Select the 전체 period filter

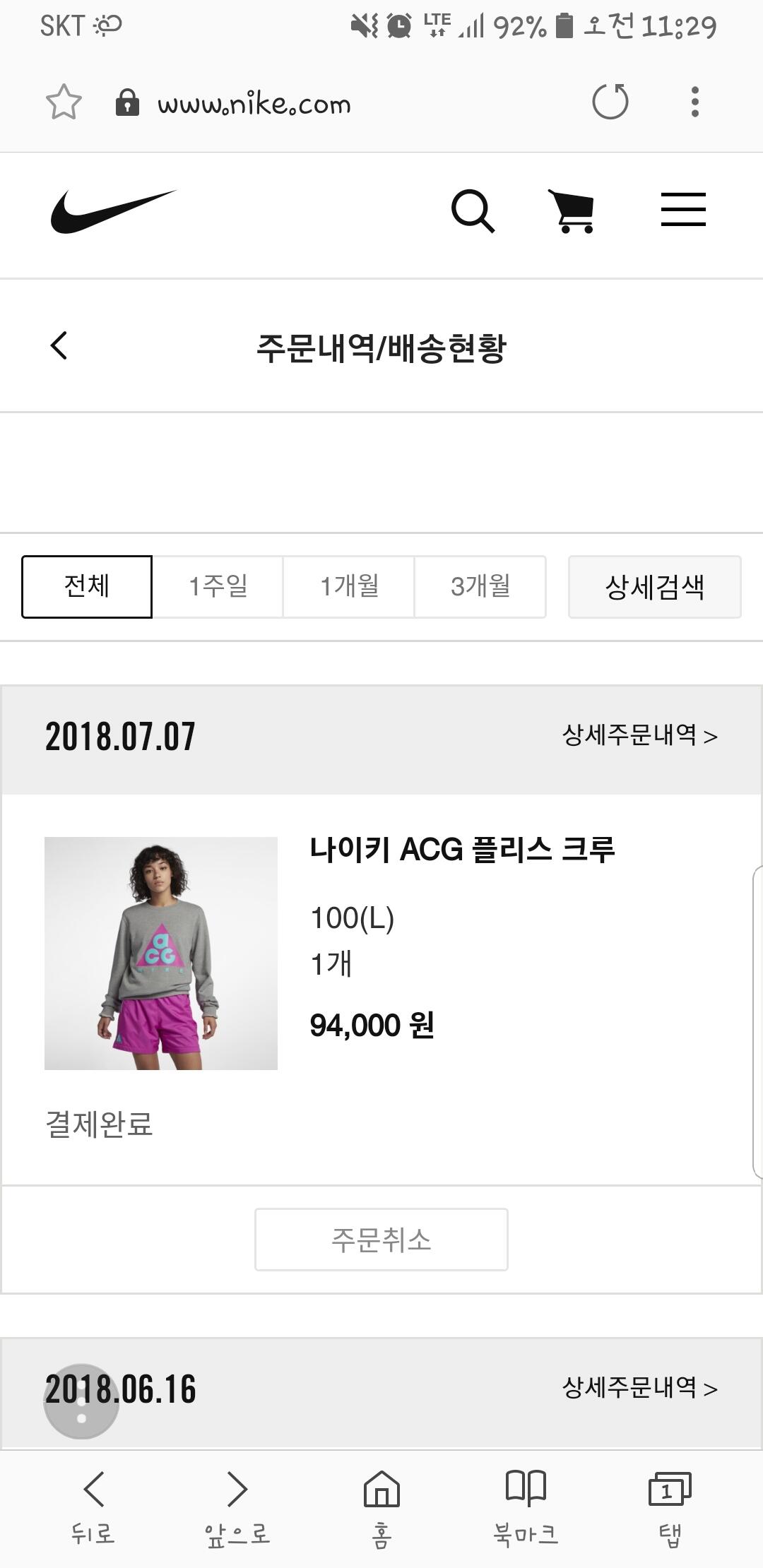[x=87, y=587]
